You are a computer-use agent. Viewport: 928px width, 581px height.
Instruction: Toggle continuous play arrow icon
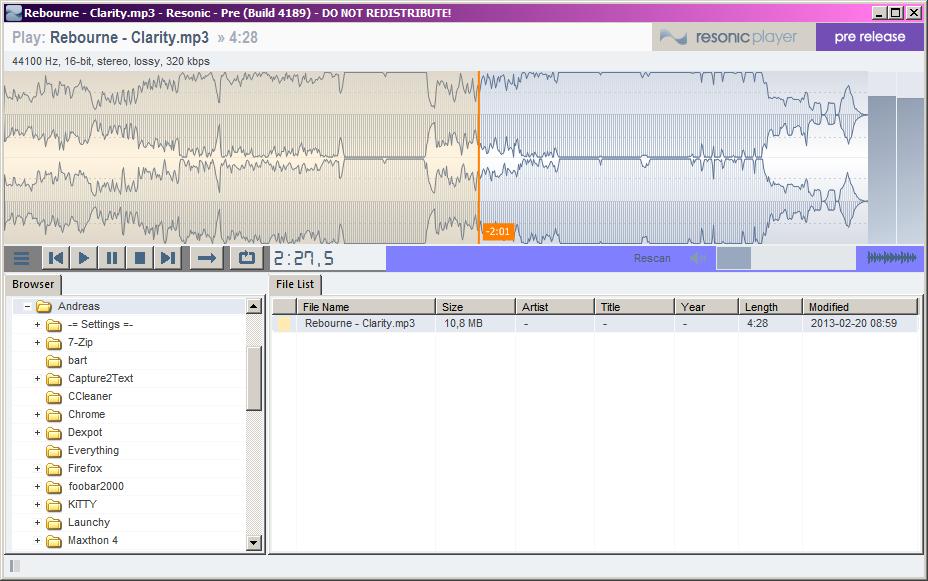[x=206, y=258]
